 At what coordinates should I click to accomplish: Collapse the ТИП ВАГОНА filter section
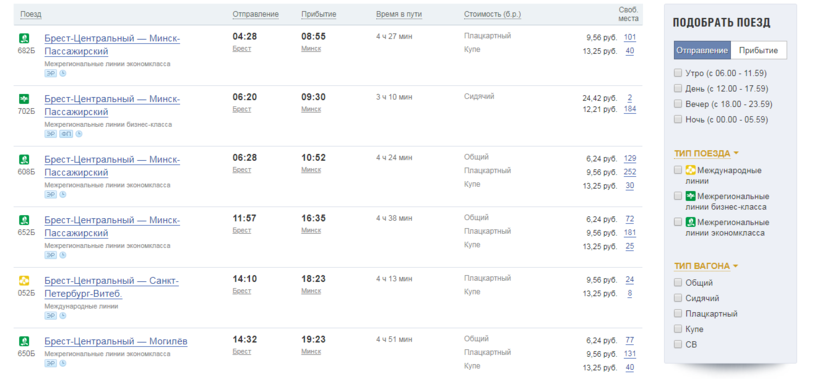pyautogui.click(x=706, y=266)
